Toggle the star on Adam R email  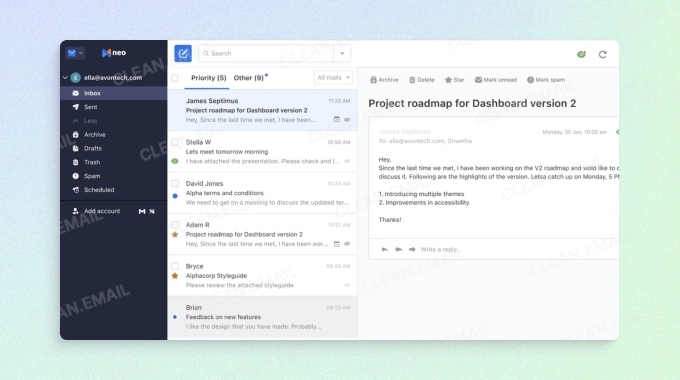tap(175, 235)
